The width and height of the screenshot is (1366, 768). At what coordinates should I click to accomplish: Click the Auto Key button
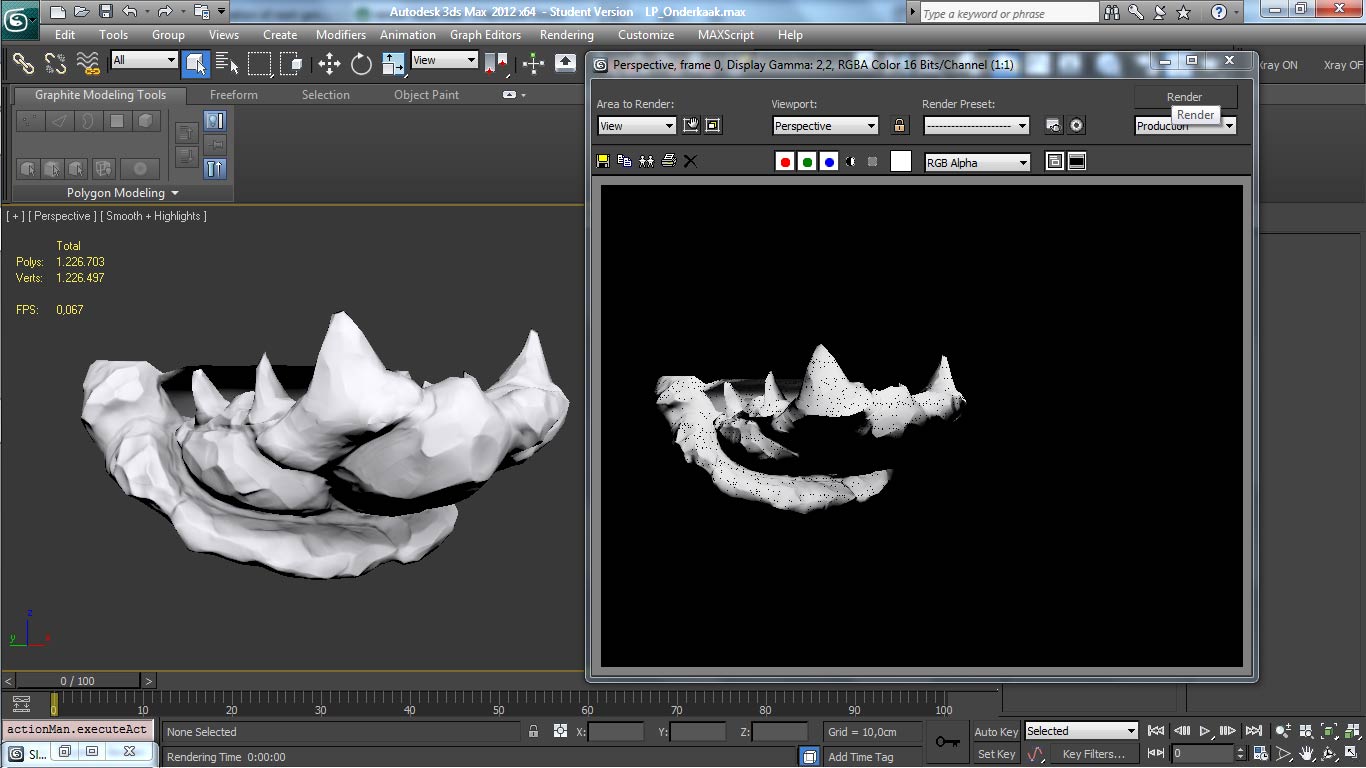click(x=996, y=732)
